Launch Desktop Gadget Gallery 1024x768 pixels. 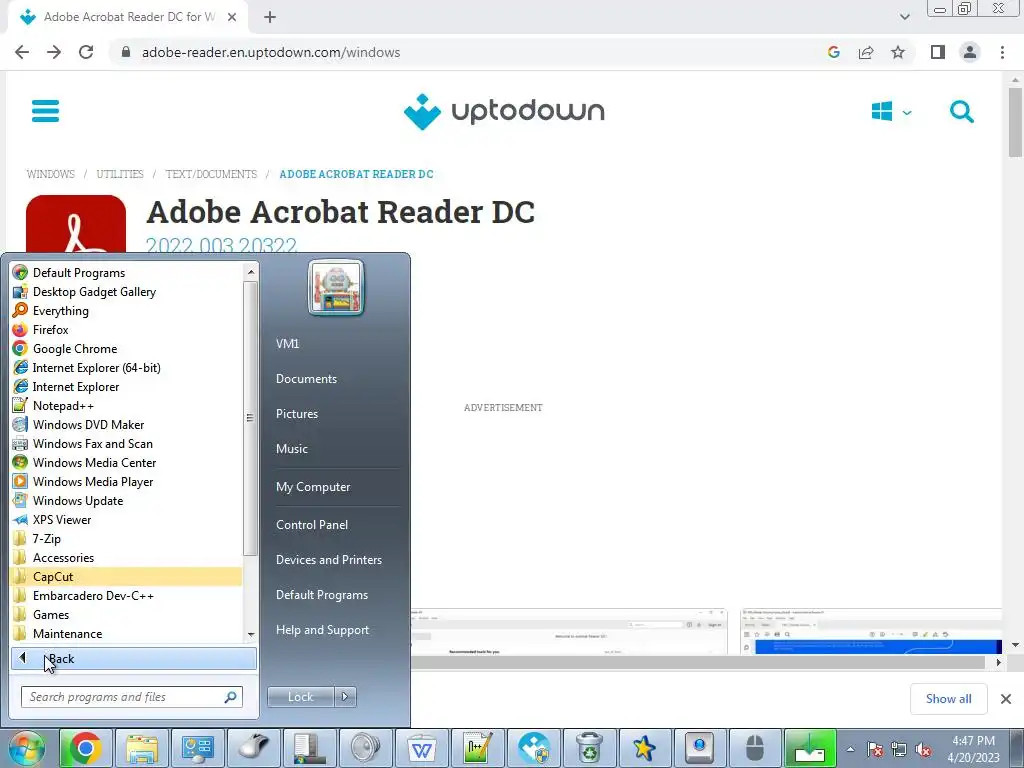pos(127,292)
